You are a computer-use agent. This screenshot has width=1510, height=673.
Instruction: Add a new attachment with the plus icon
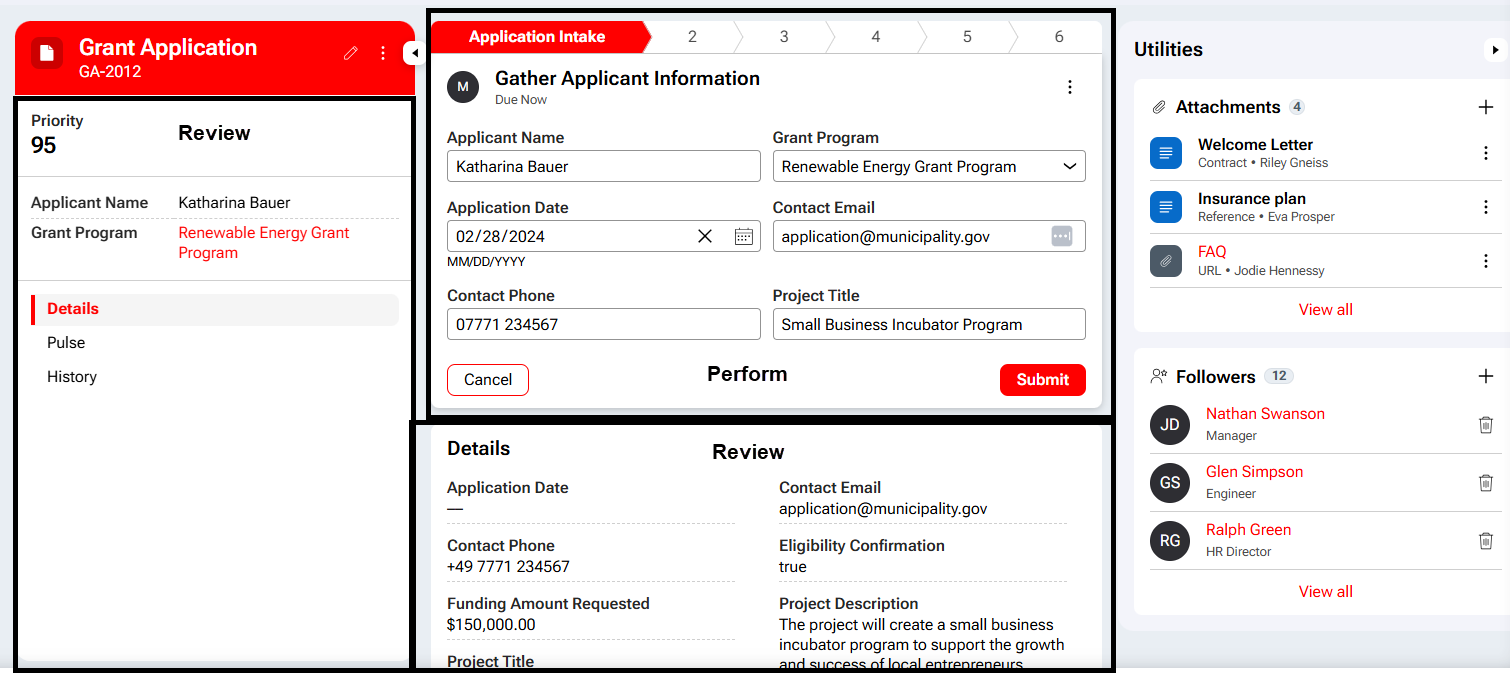click(x=1485, y=107)
